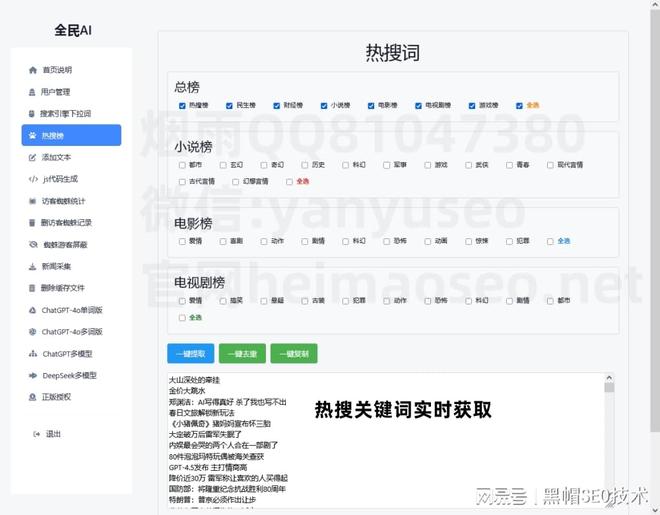The width and height of the screenshot is (660, 515).
Task: Click the results textarea scrollbar
Action: (608, 440)
